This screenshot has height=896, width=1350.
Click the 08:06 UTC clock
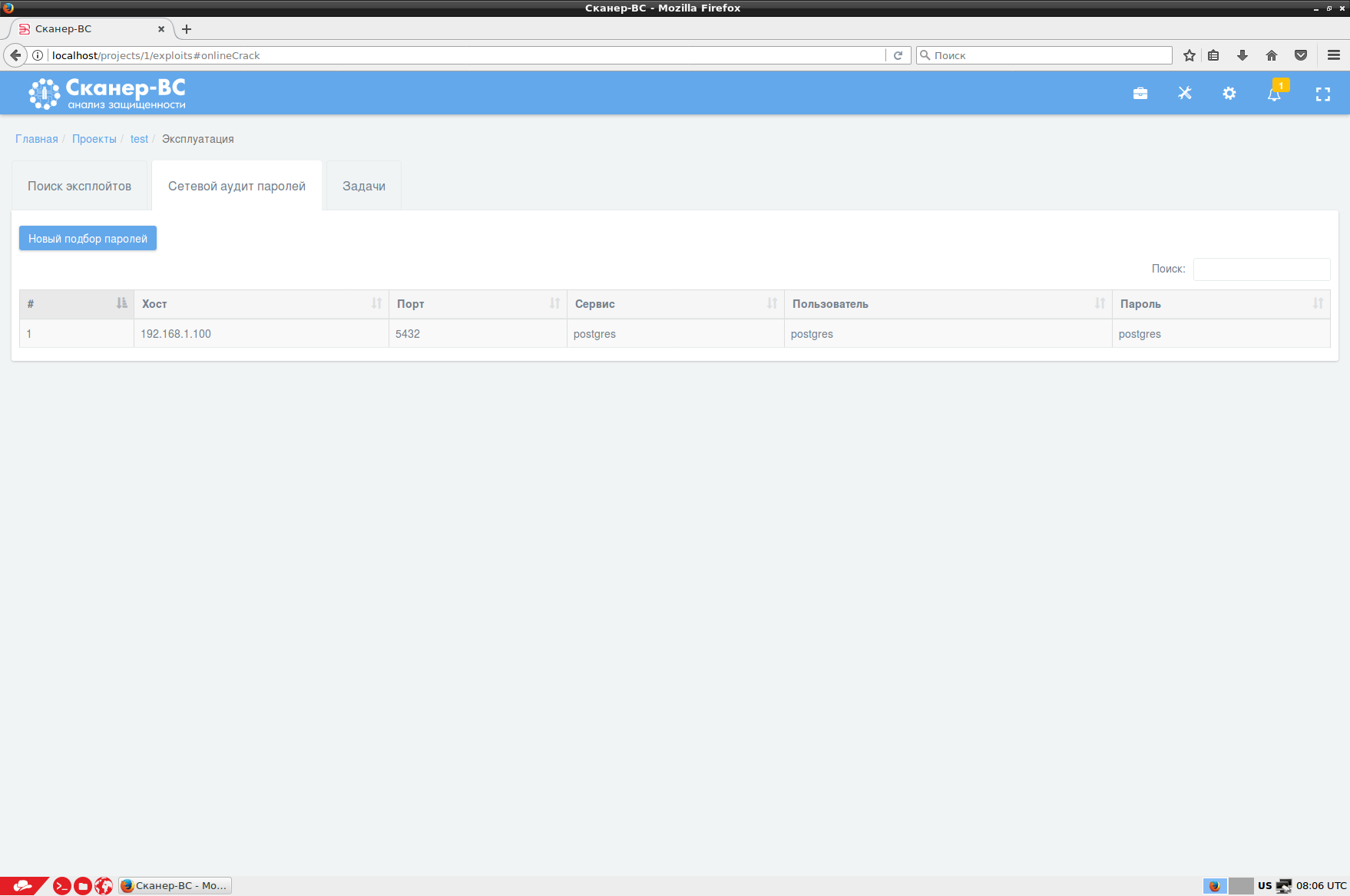pyautogui.click(x=1322, y=886)
